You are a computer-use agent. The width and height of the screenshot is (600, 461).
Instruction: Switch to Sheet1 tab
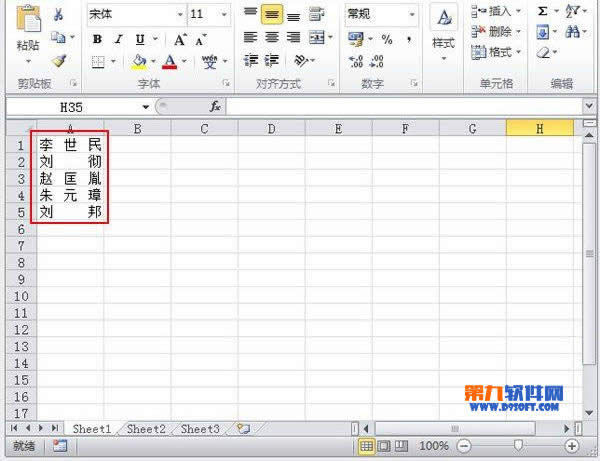[92, 429]
